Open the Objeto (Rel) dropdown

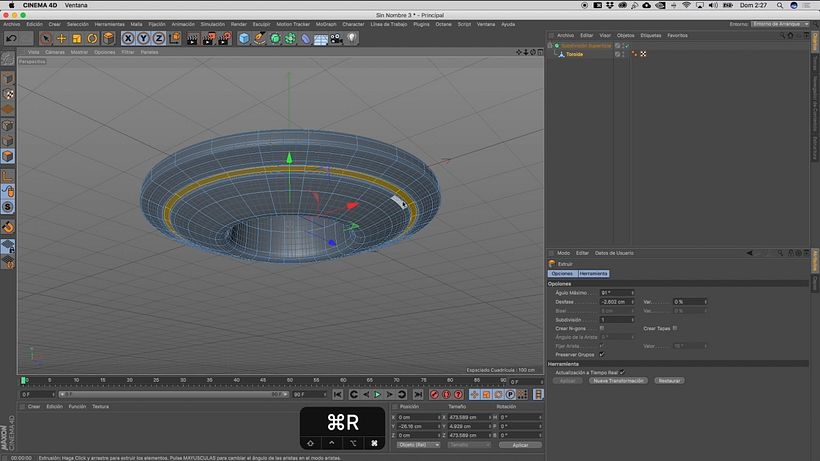click(418, 445)
